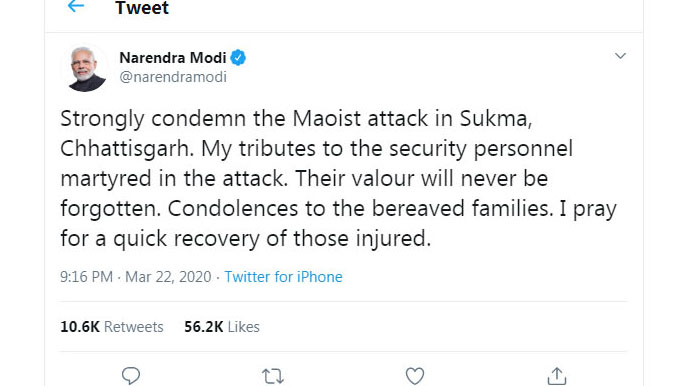Click the 9:16 PM timestamp
The height and width of the screenshot is (386, 674).
click(x=86, y=277)
